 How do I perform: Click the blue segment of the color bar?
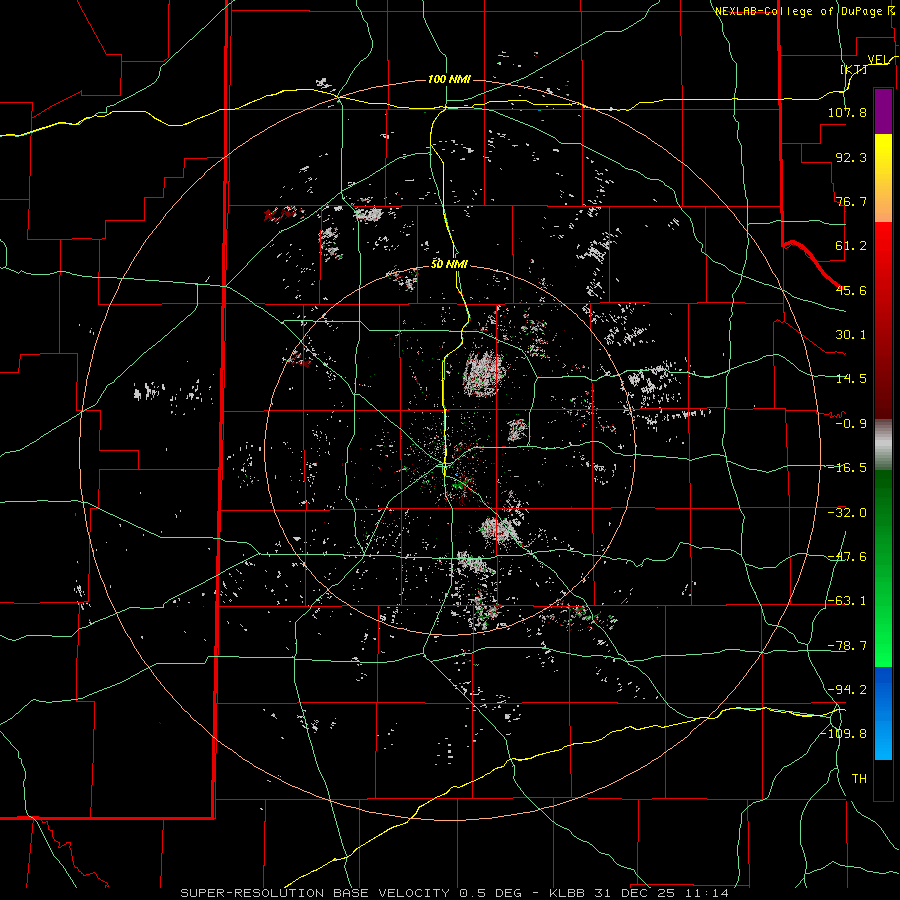(x=883, y=713)
